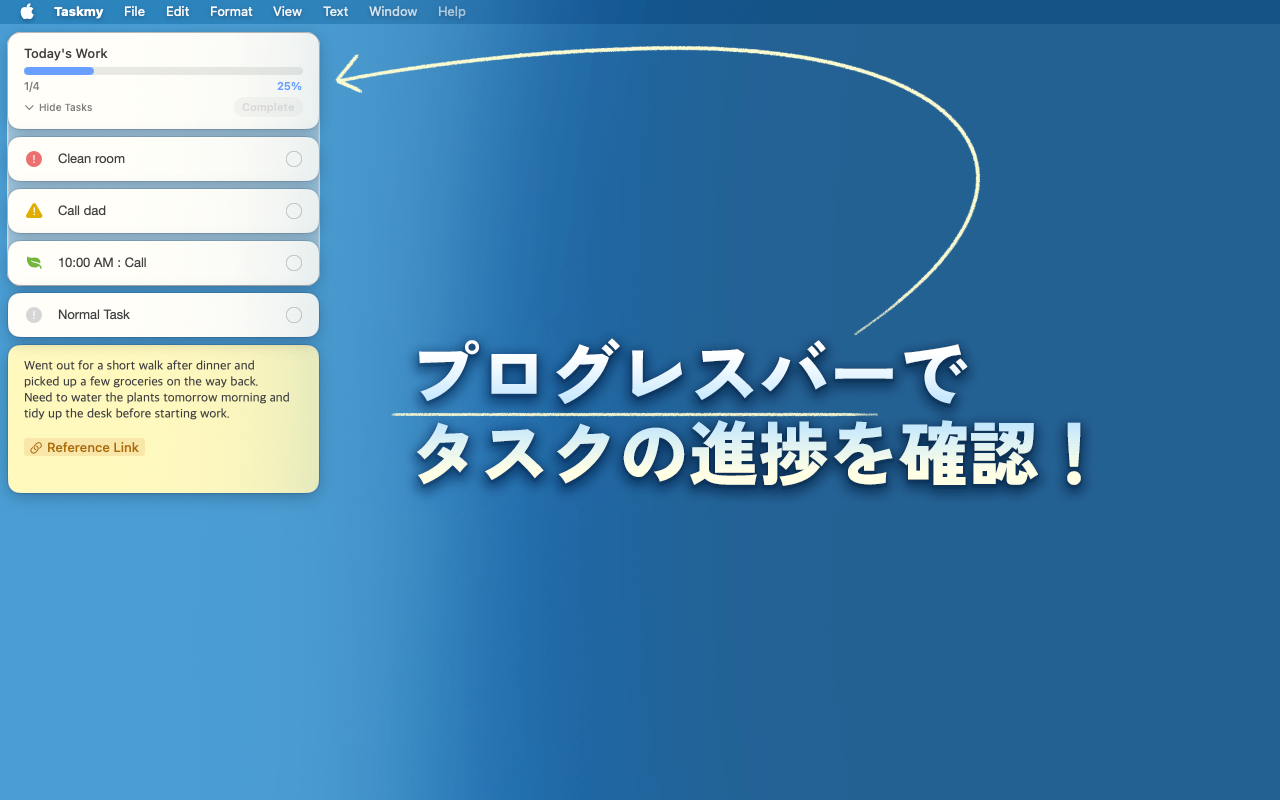Click the yellow warning icon on Call dad
The height and width of the screenshot is (800, 1280).
tap(34, 211)
